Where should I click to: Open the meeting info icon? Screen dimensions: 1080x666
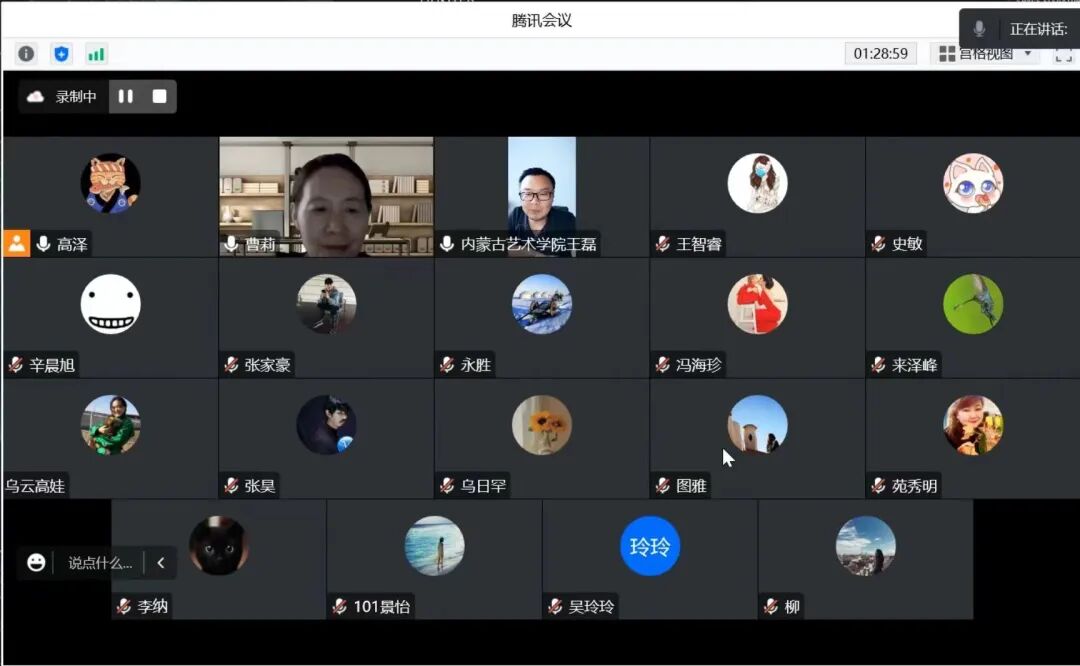pos(25,53)
